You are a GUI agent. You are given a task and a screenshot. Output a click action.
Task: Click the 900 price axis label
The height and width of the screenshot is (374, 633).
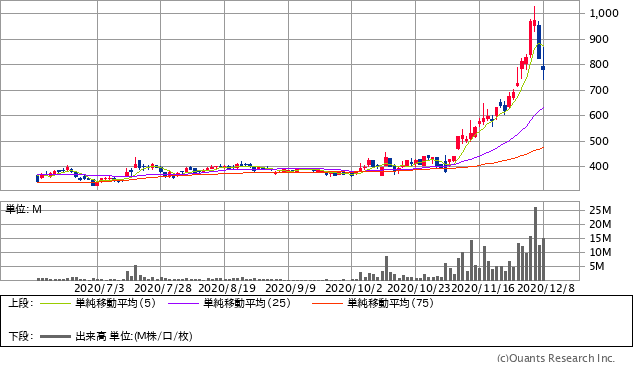tap(599, 39)
